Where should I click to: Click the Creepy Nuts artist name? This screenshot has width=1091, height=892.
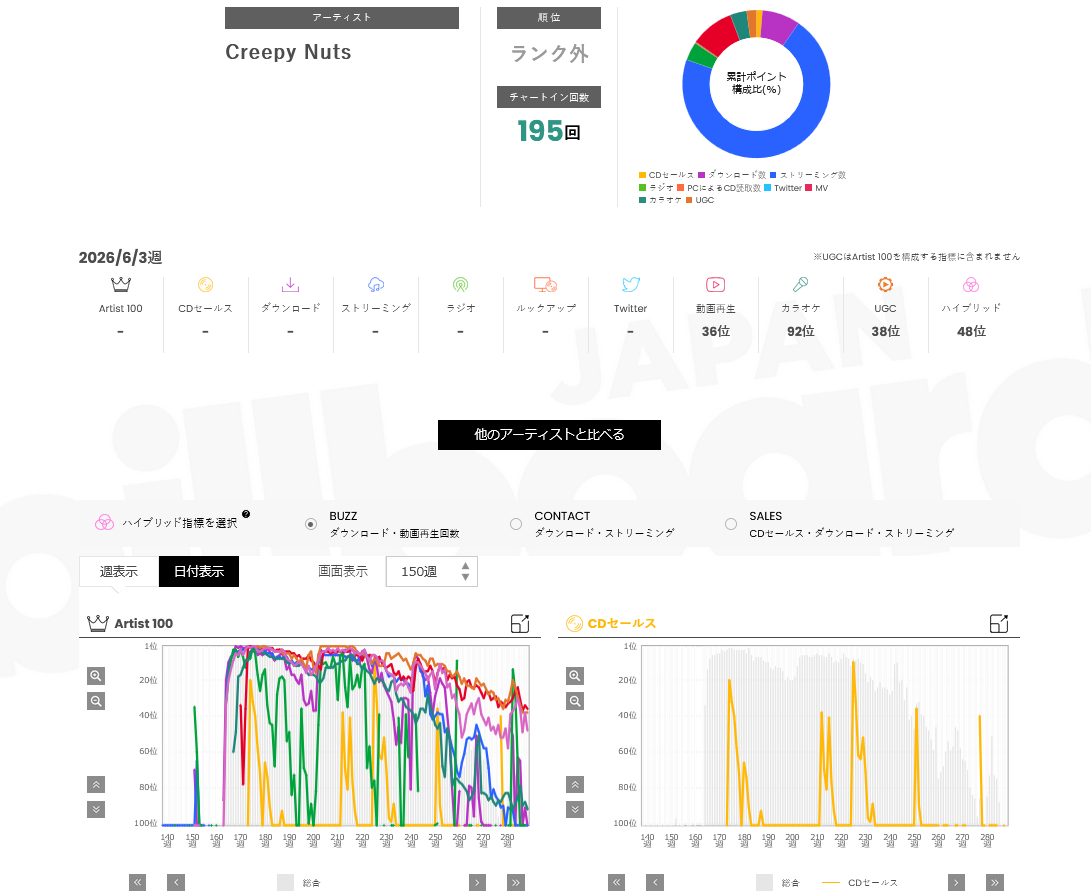288,52
